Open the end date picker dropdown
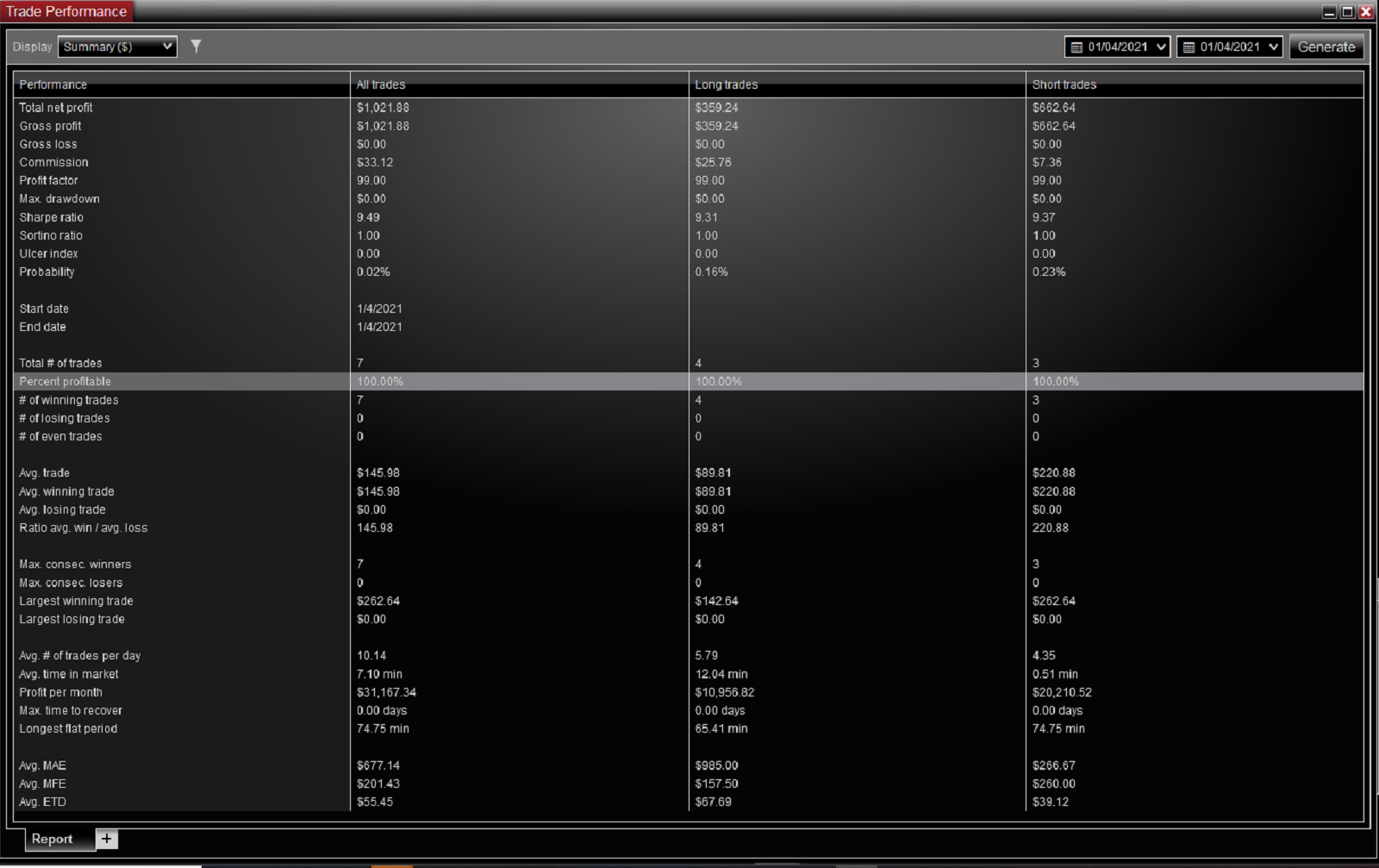 [x=1230, y=47]
